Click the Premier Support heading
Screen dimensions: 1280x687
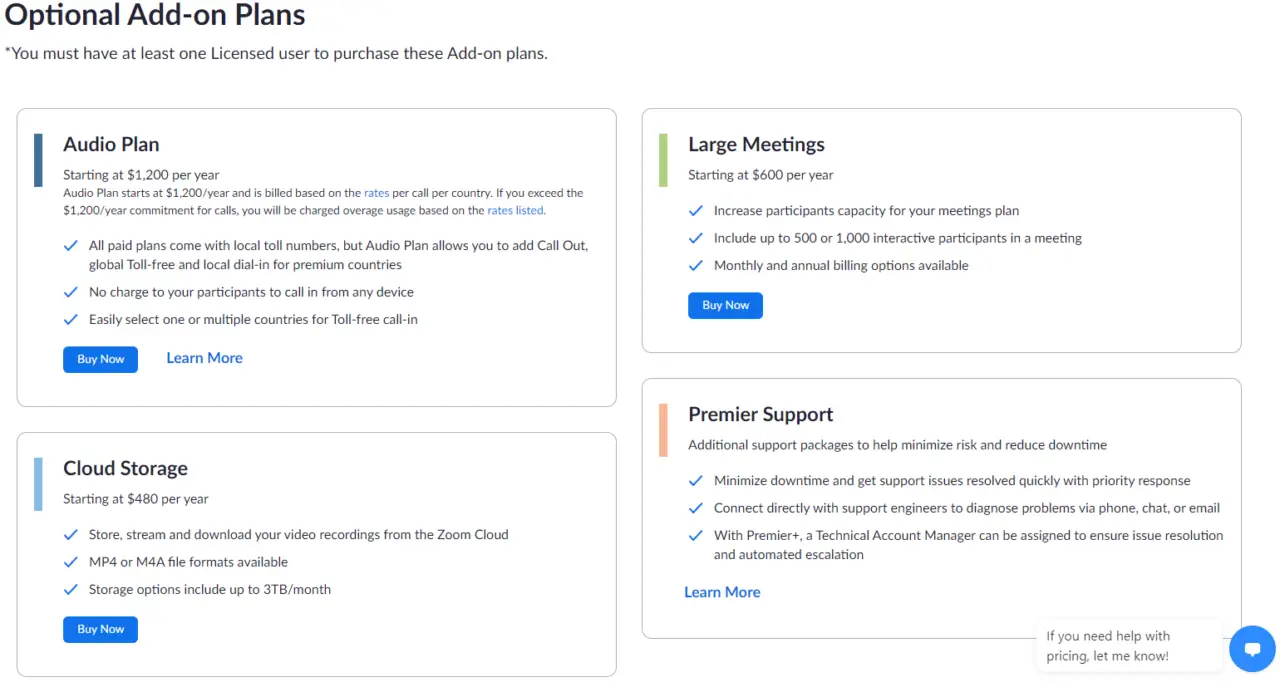pyautogui.click(x=760, y=414)
